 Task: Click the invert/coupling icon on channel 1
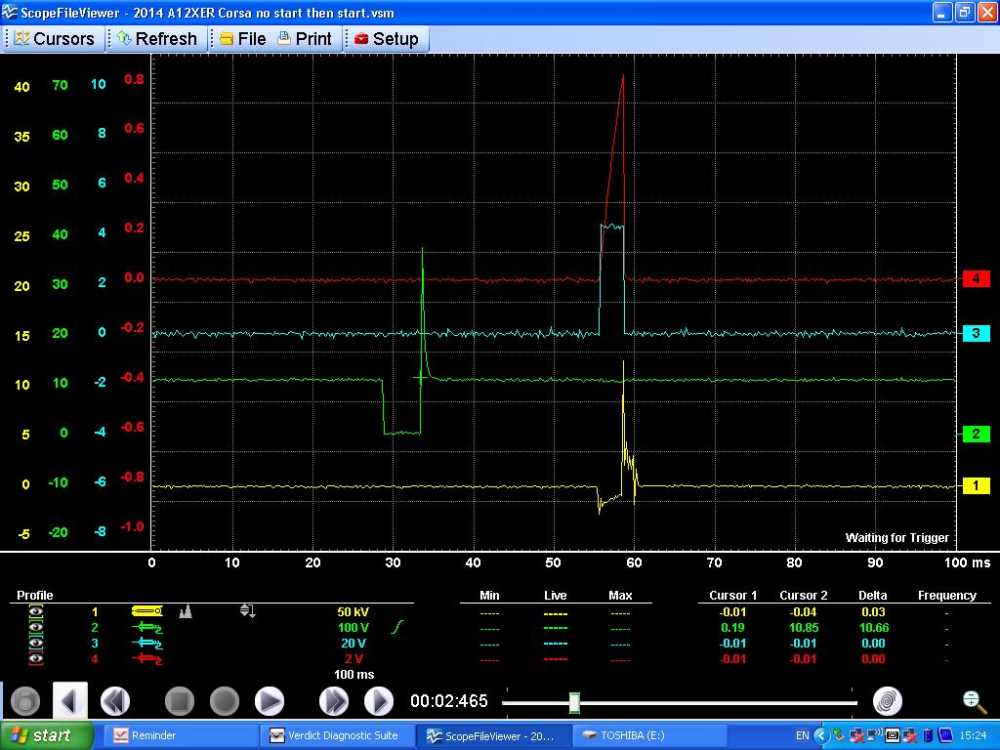(x=247, y=611)
